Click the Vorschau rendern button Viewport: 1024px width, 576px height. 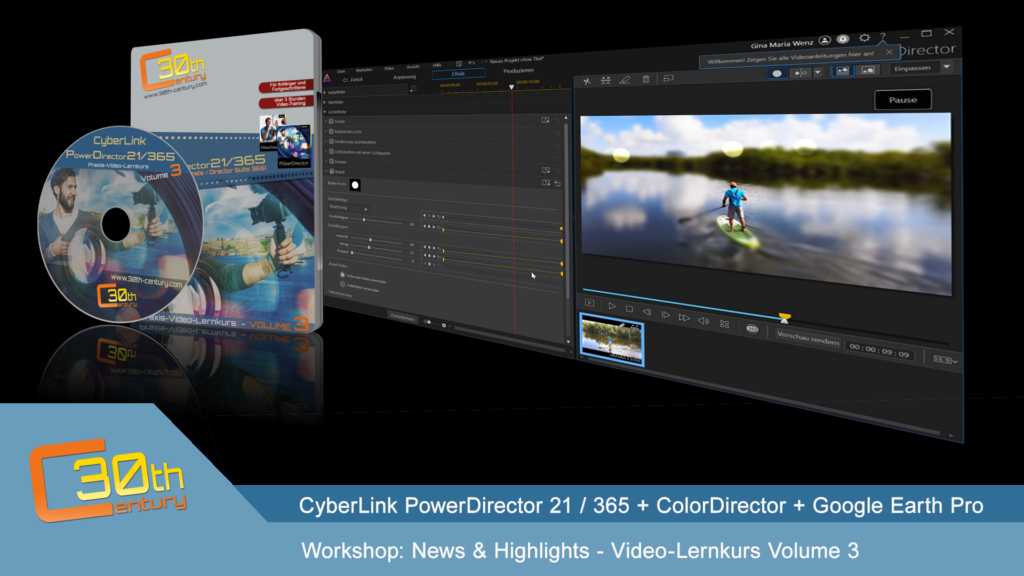coord(808,340)
